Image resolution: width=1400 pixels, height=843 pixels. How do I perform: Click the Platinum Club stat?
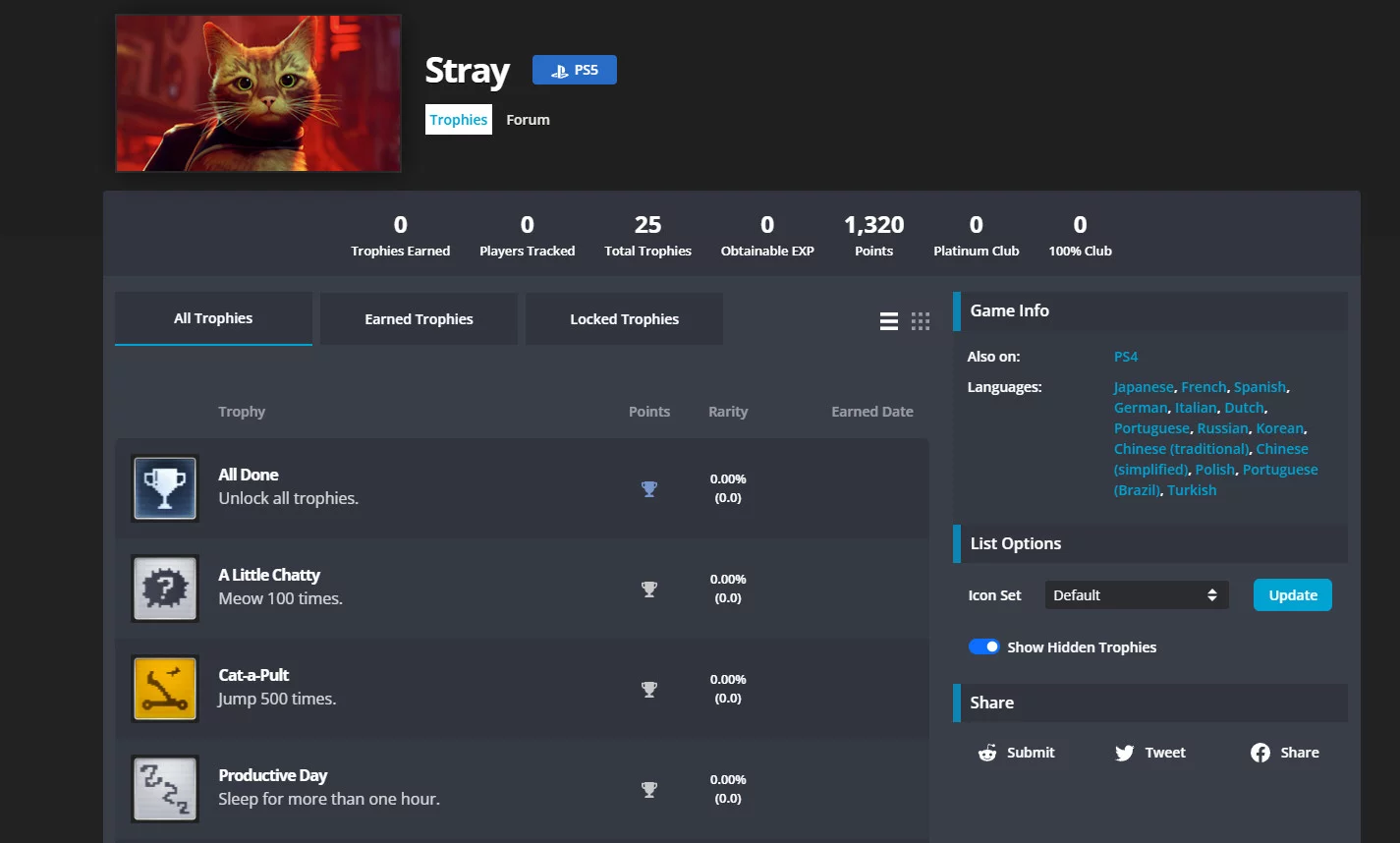977,236
